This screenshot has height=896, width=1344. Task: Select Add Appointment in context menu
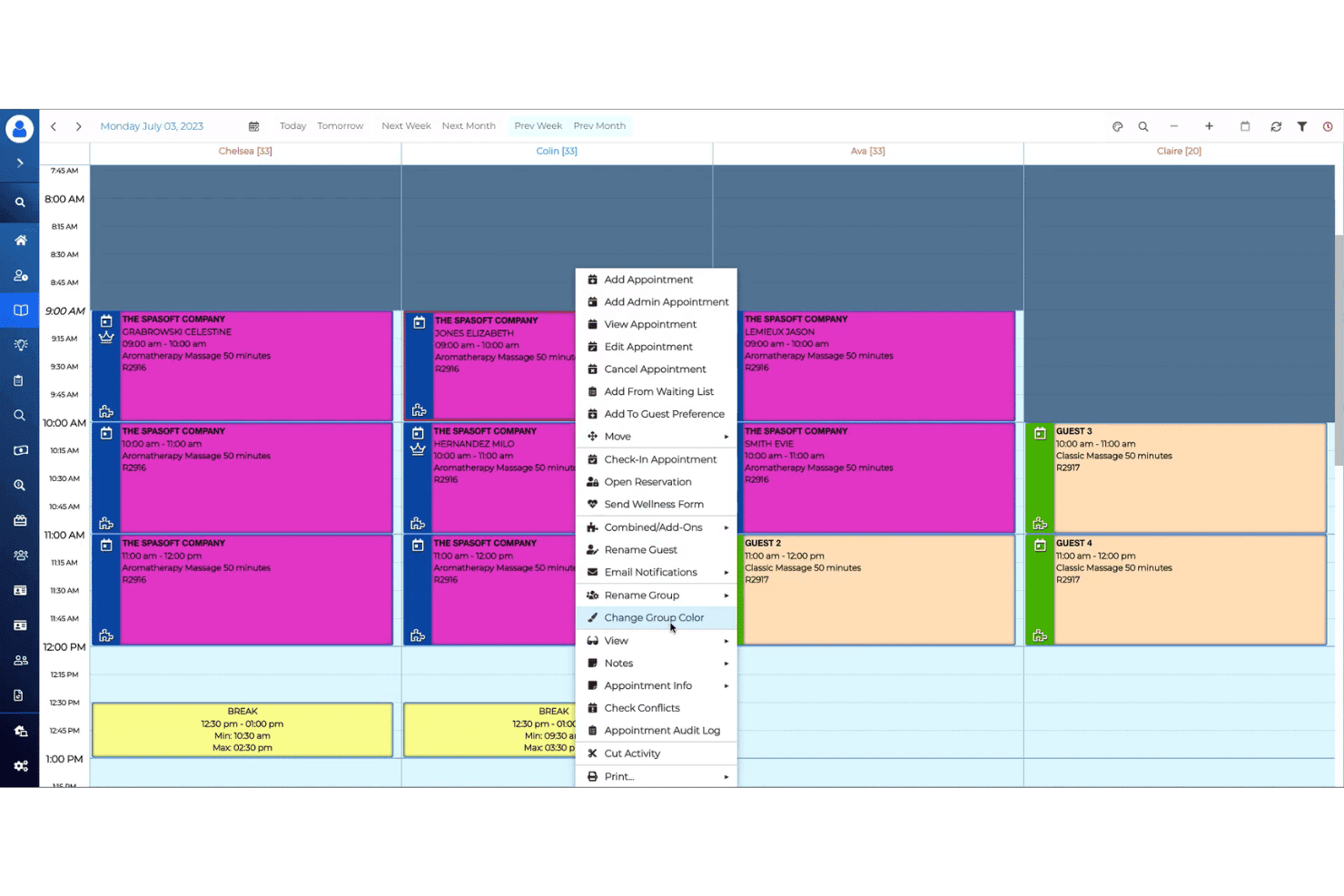(x=656, y=280)
